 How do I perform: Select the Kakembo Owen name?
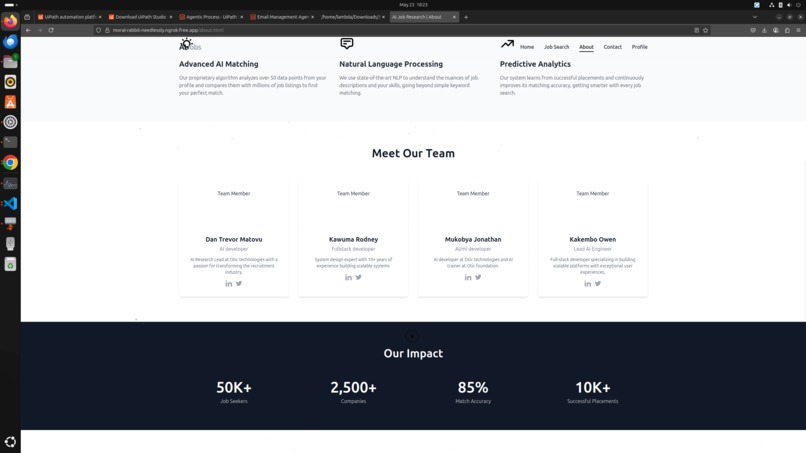point(593,239)
